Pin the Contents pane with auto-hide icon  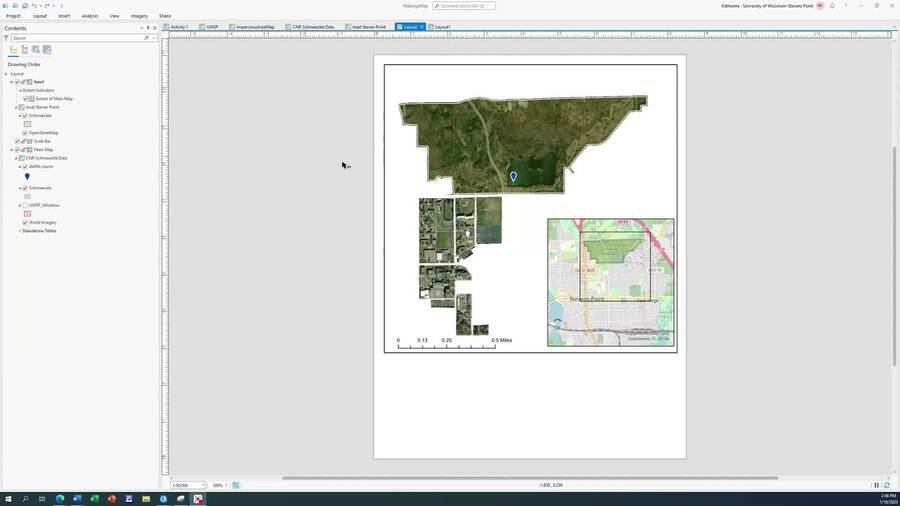pos(148,28)
